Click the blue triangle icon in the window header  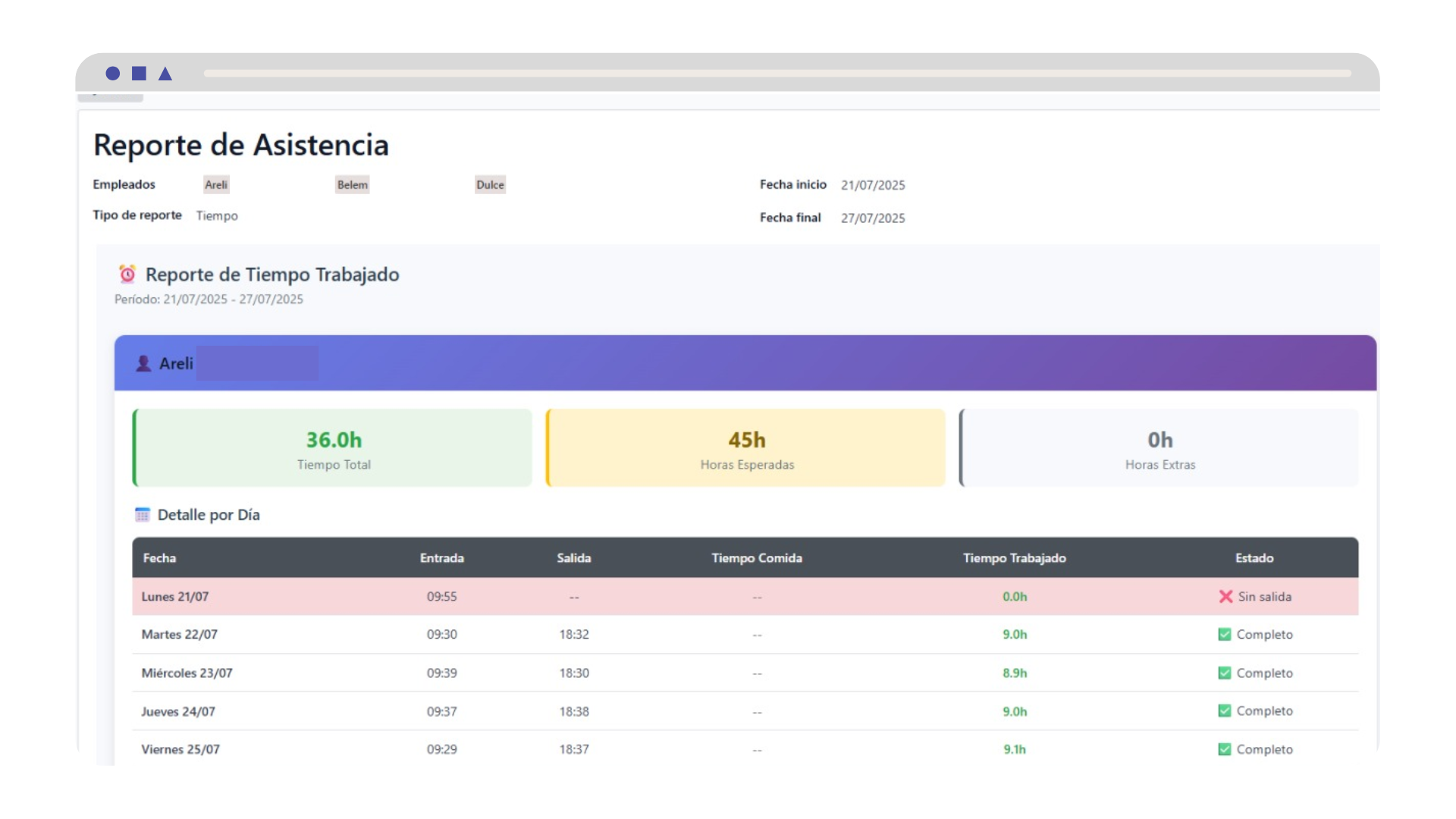[165, 74]
